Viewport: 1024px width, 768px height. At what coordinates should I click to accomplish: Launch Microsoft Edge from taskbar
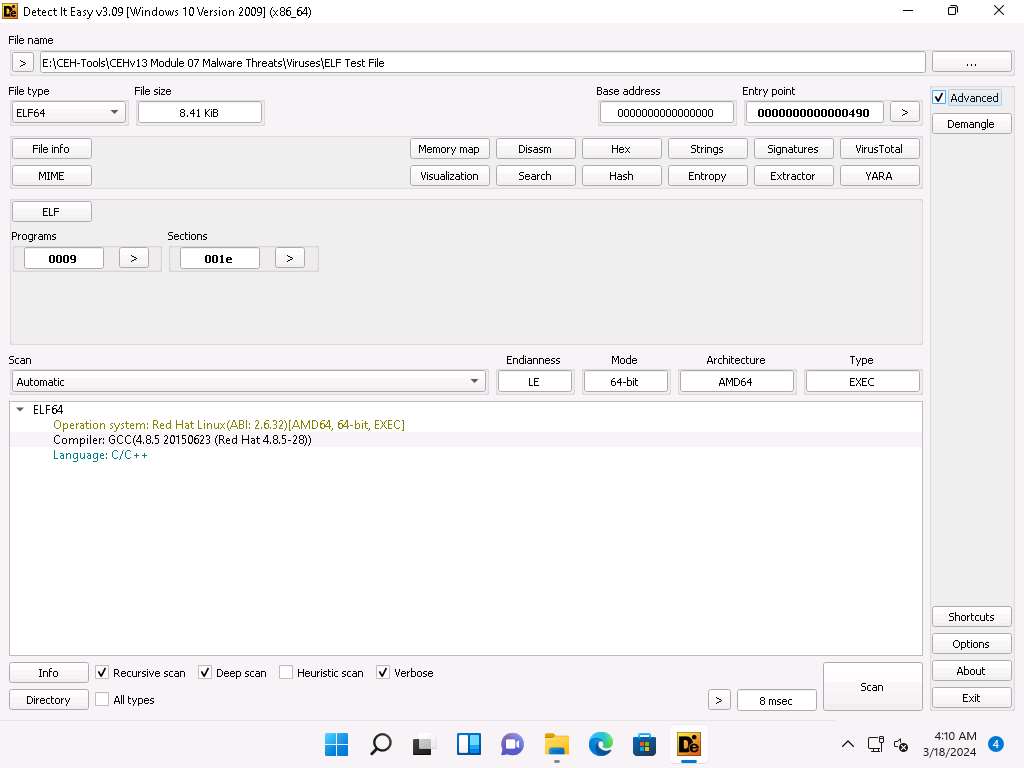coord(600,744)
